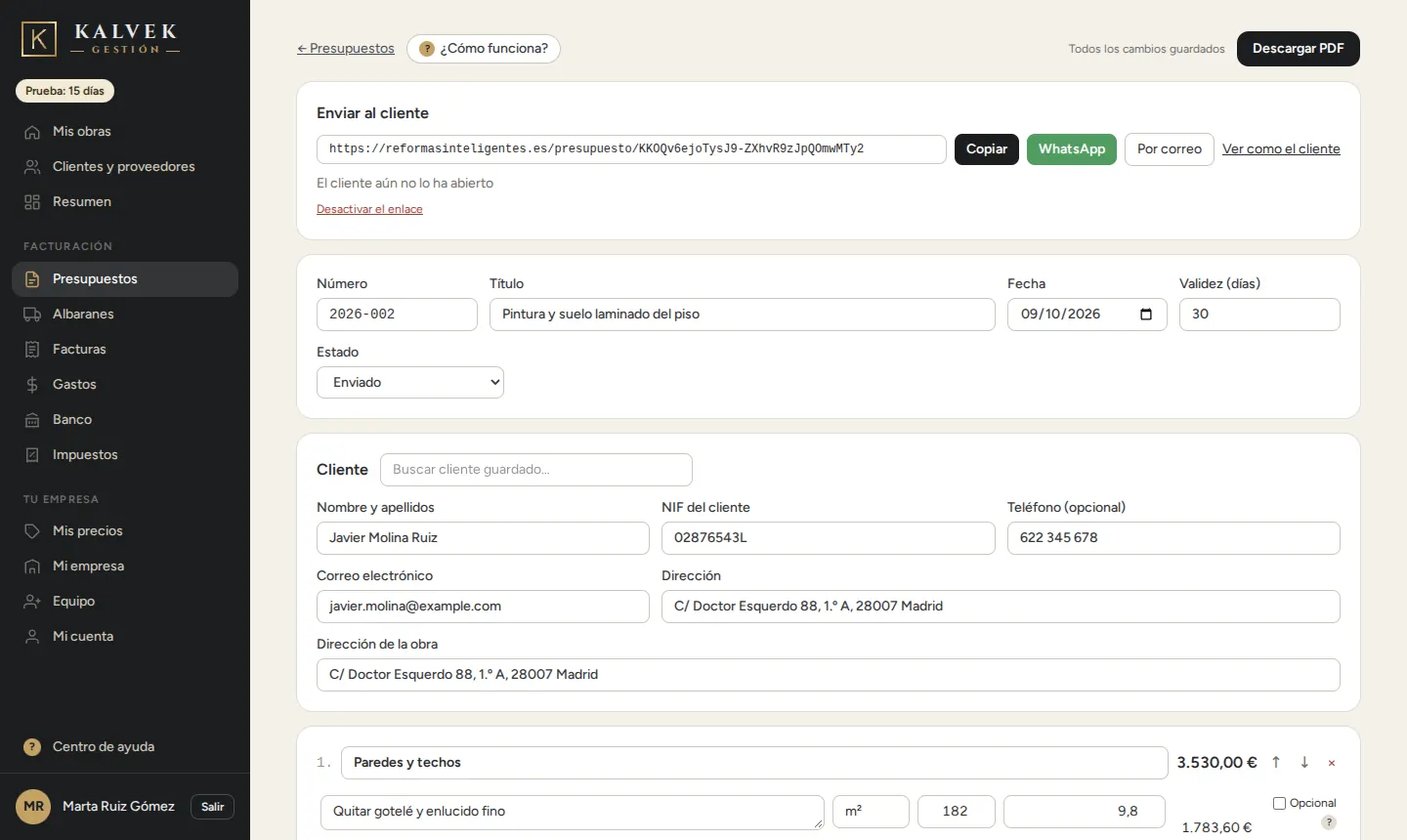Share the budget via WhatsApp button
The width and height of the screenshot is (1407, 840).
1072,149
